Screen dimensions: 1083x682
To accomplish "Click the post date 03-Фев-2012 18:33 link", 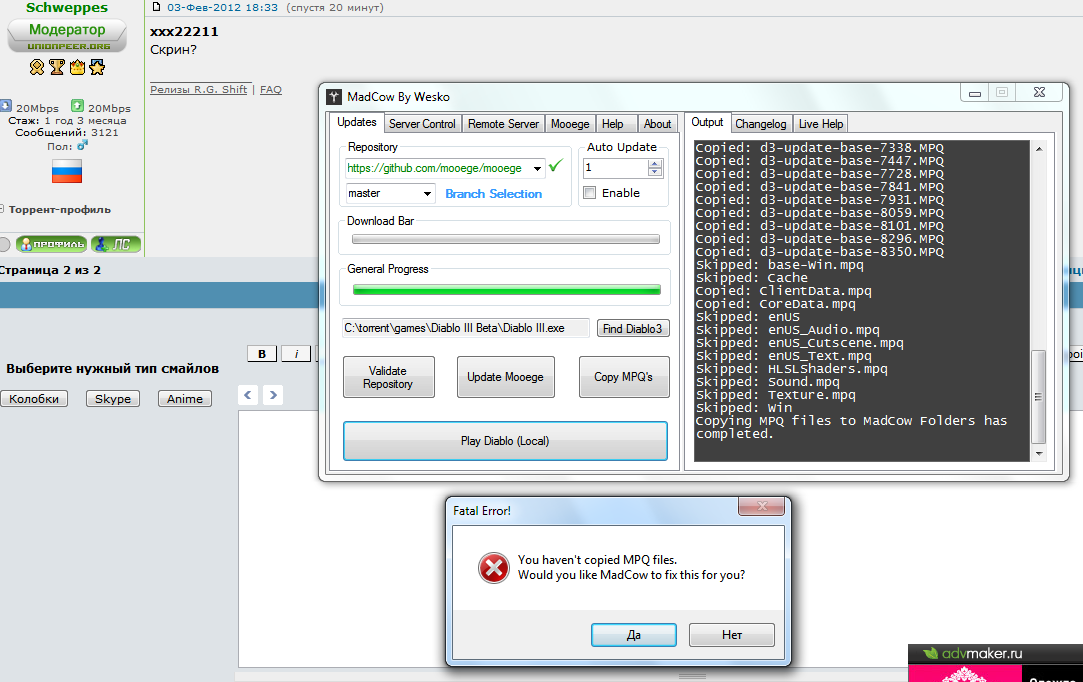I will [x=222, y=8].
